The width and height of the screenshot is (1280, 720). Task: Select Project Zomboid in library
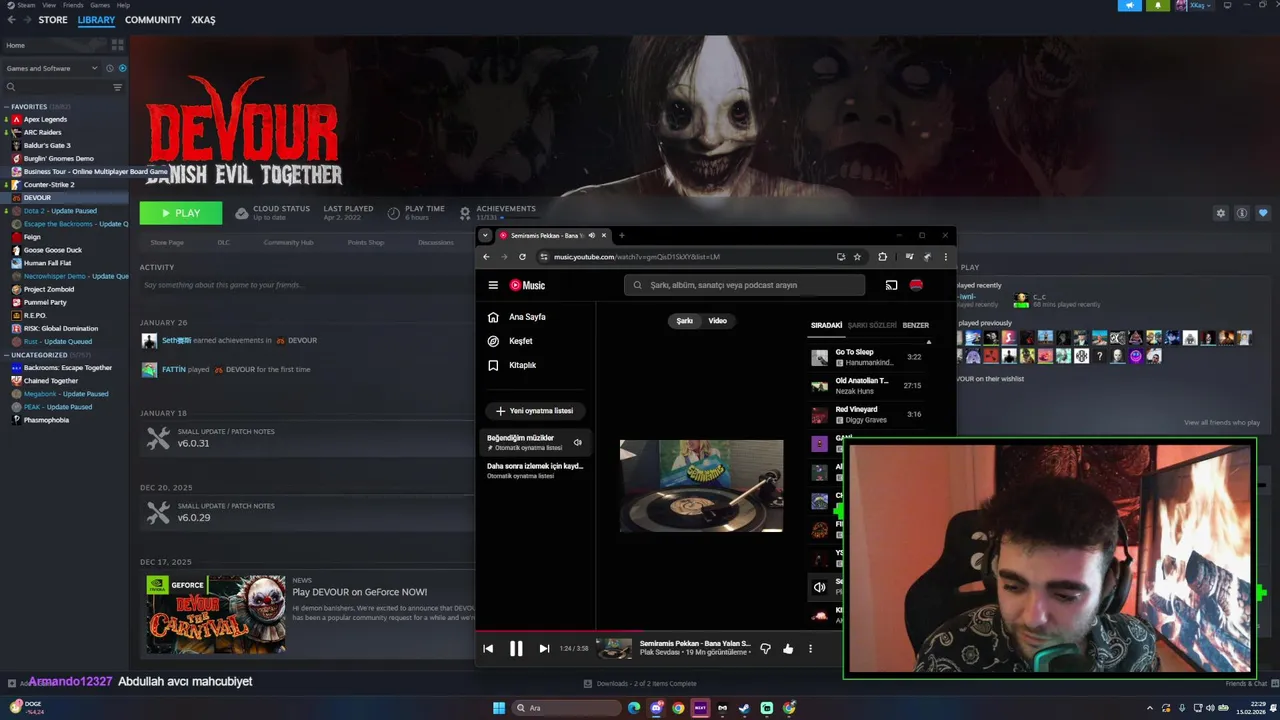point(49,289)
